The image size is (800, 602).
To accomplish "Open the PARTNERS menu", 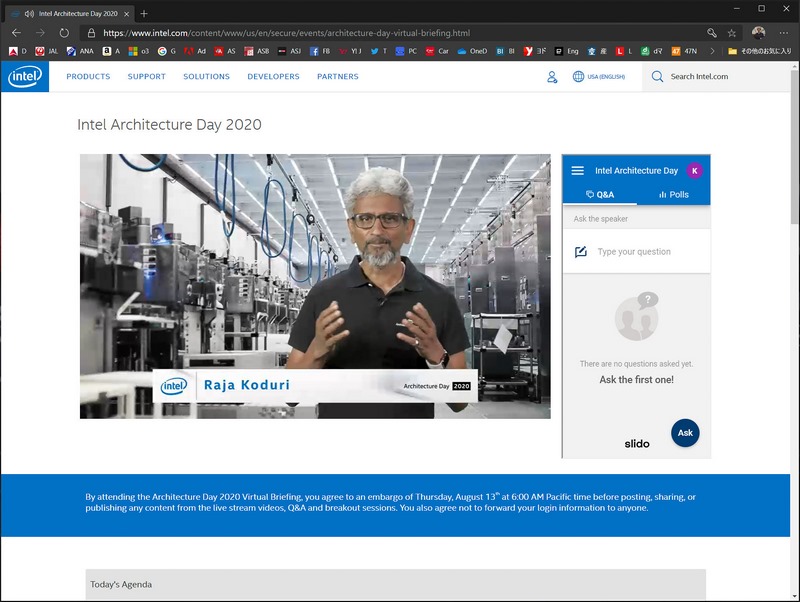I will 338,77.
